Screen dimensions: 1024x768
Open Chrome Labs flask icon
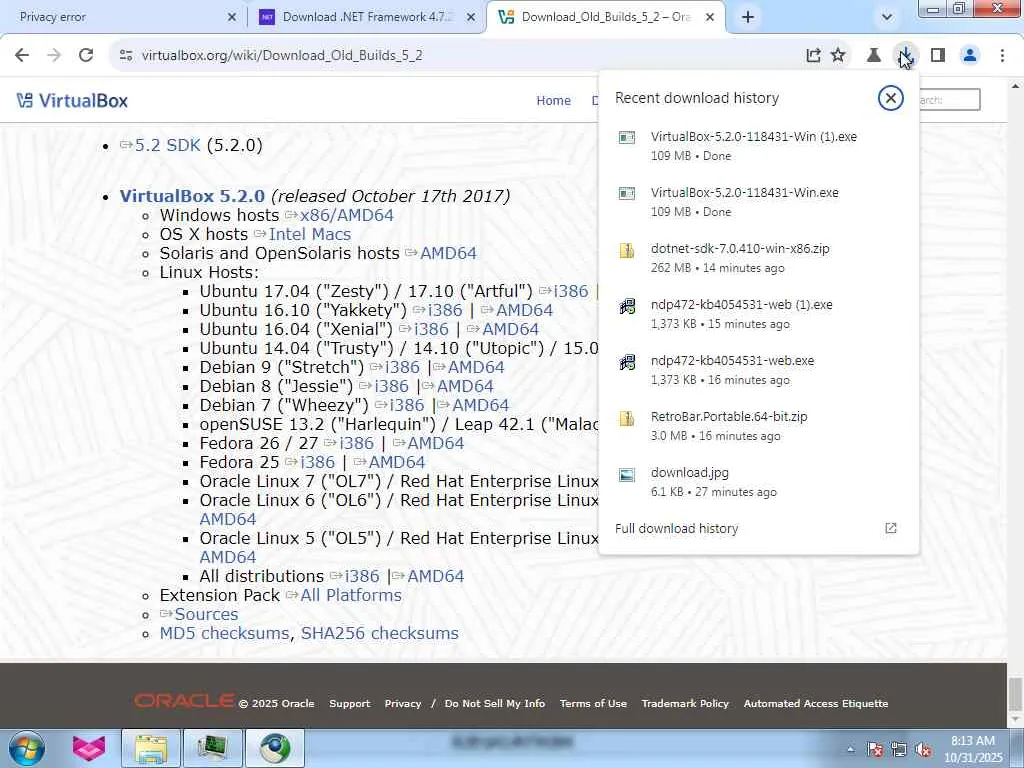pyautogui.click(x=874, y=56)
